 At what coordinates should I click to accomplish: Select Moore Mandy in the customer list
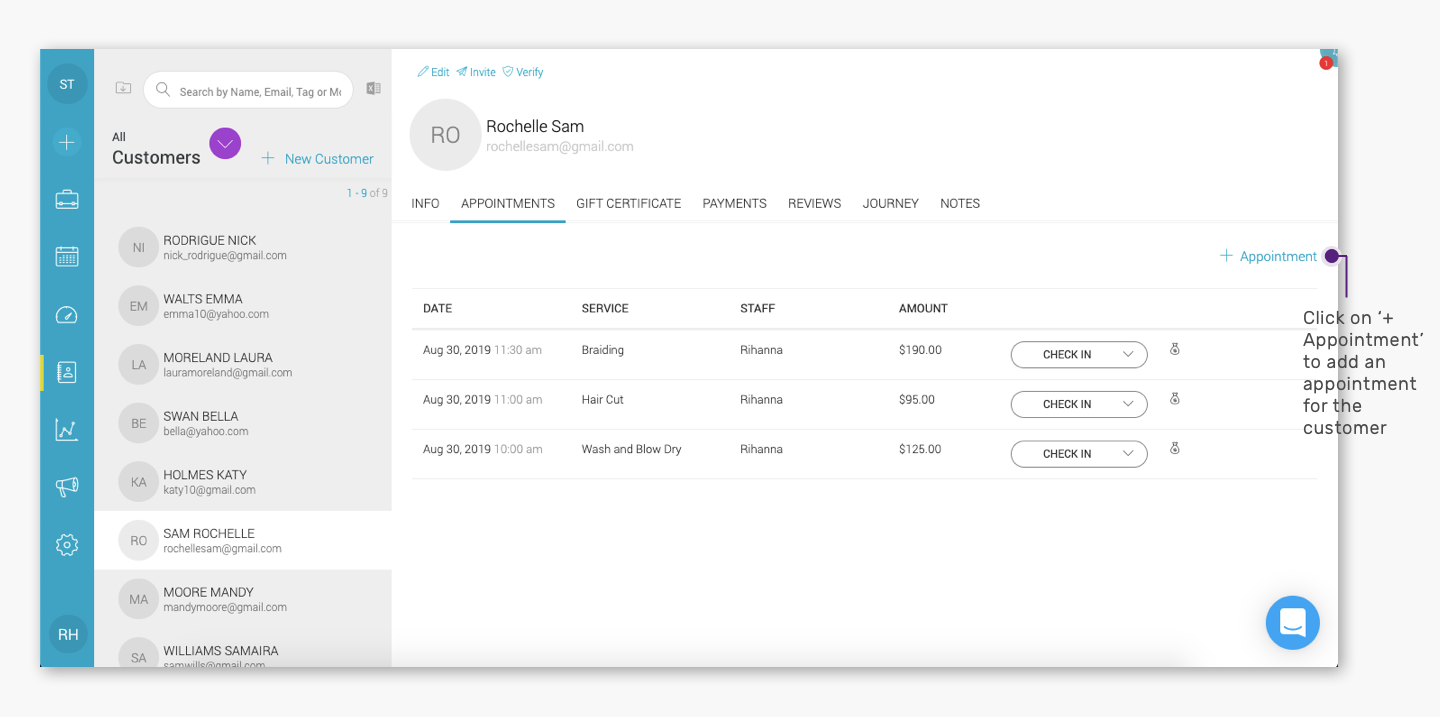coord(242,599)
